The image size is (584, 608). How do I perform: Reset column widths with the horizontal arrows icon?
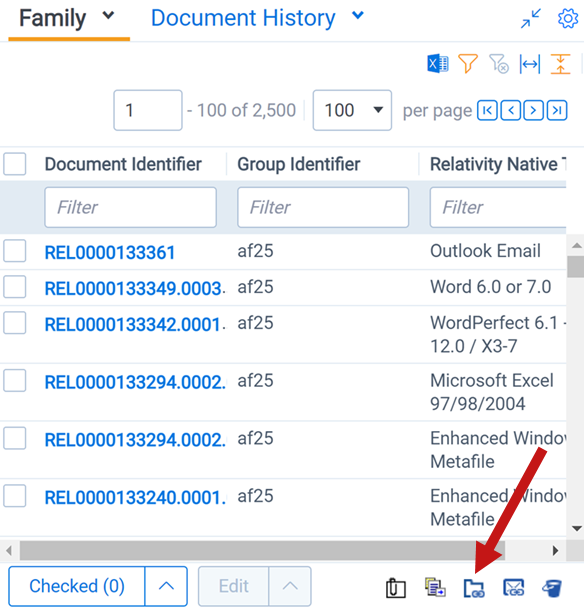click(x=530, y=64)
